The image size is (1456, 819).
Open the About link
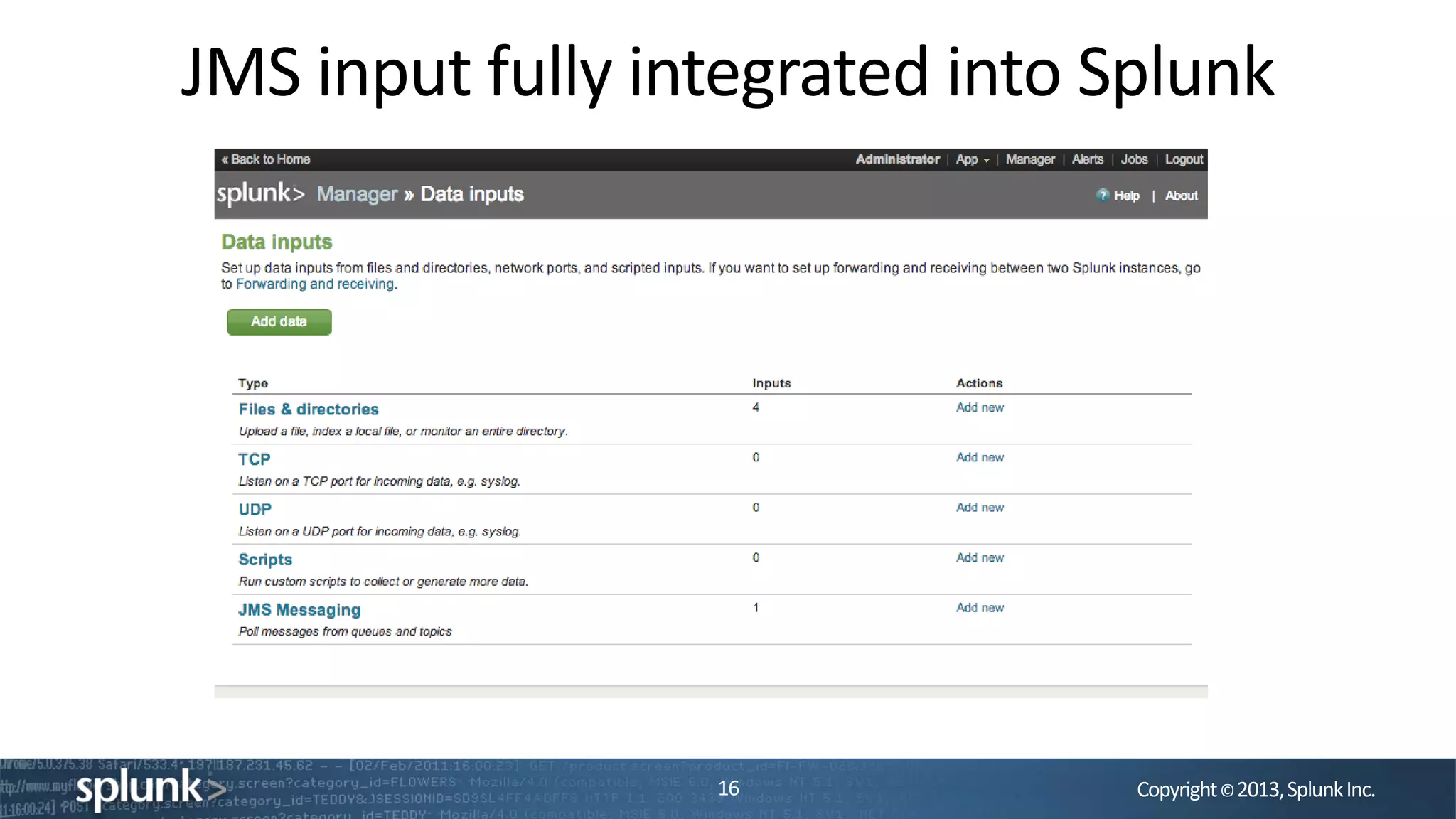pyautogui.click(x=1181, y=196)
